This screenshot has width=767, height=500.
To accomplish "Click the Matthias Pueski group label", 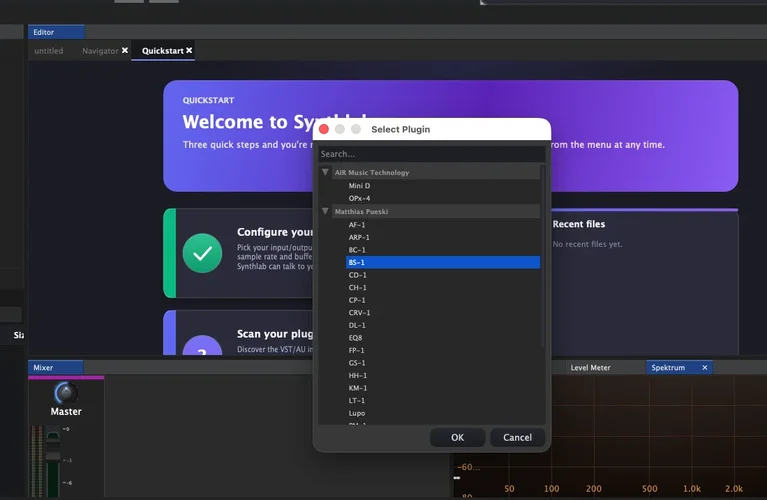I will (x=361, y=212).
